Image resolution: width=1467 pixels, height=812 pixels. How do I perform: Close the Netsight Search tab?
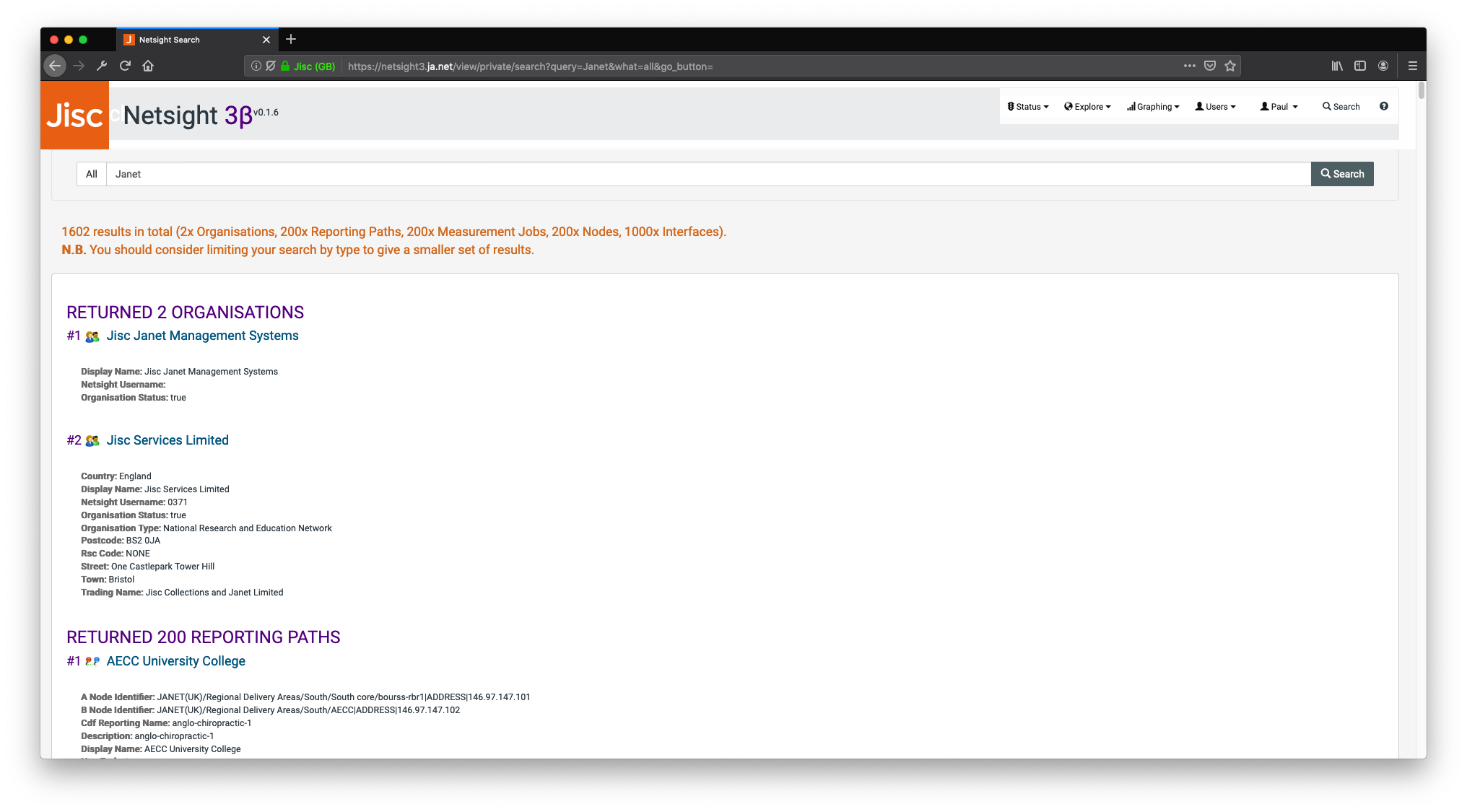click(266, 40)
